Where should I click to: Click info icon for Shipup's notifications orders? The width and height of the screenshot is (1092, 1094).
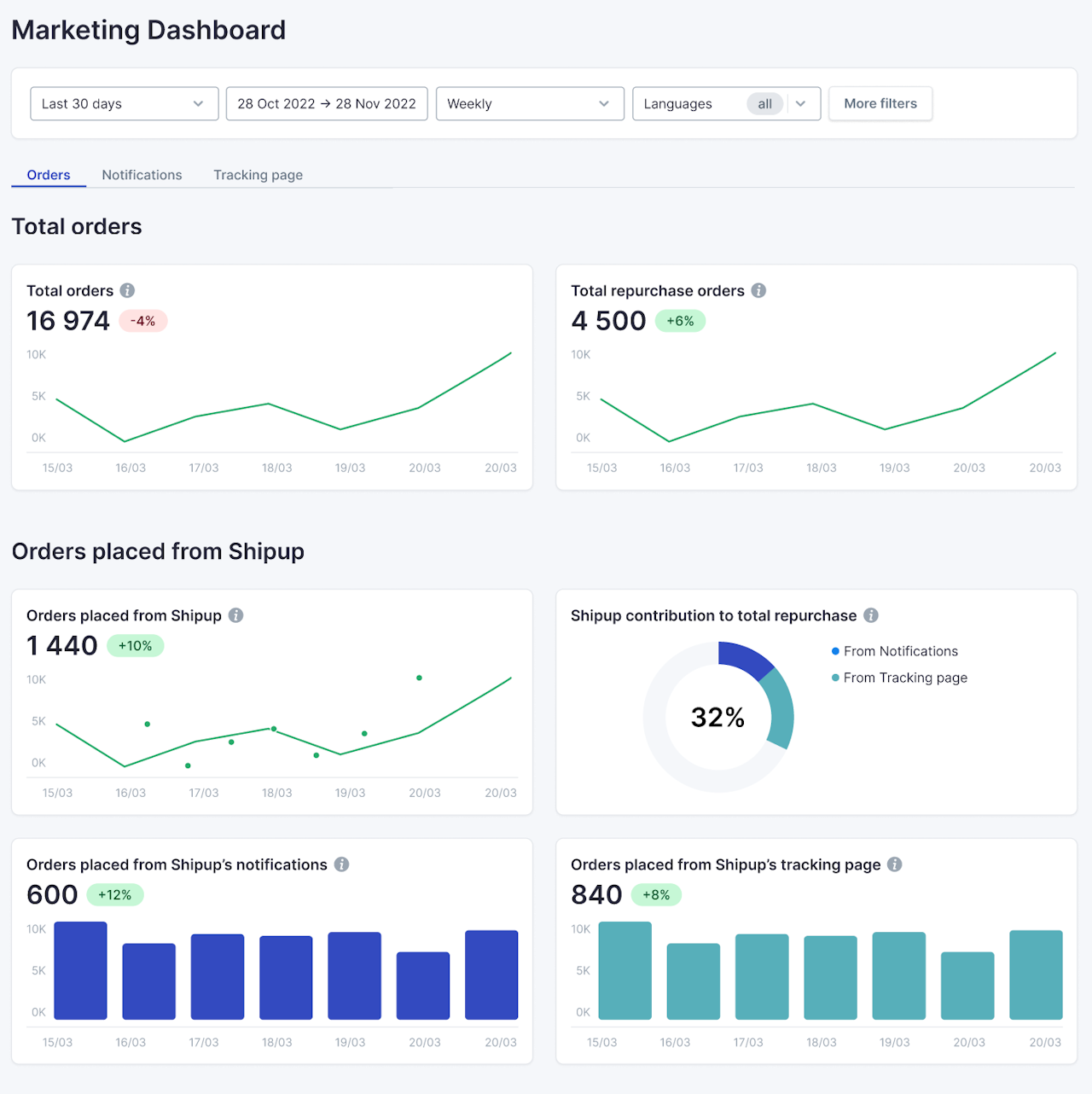pos(341,864)
